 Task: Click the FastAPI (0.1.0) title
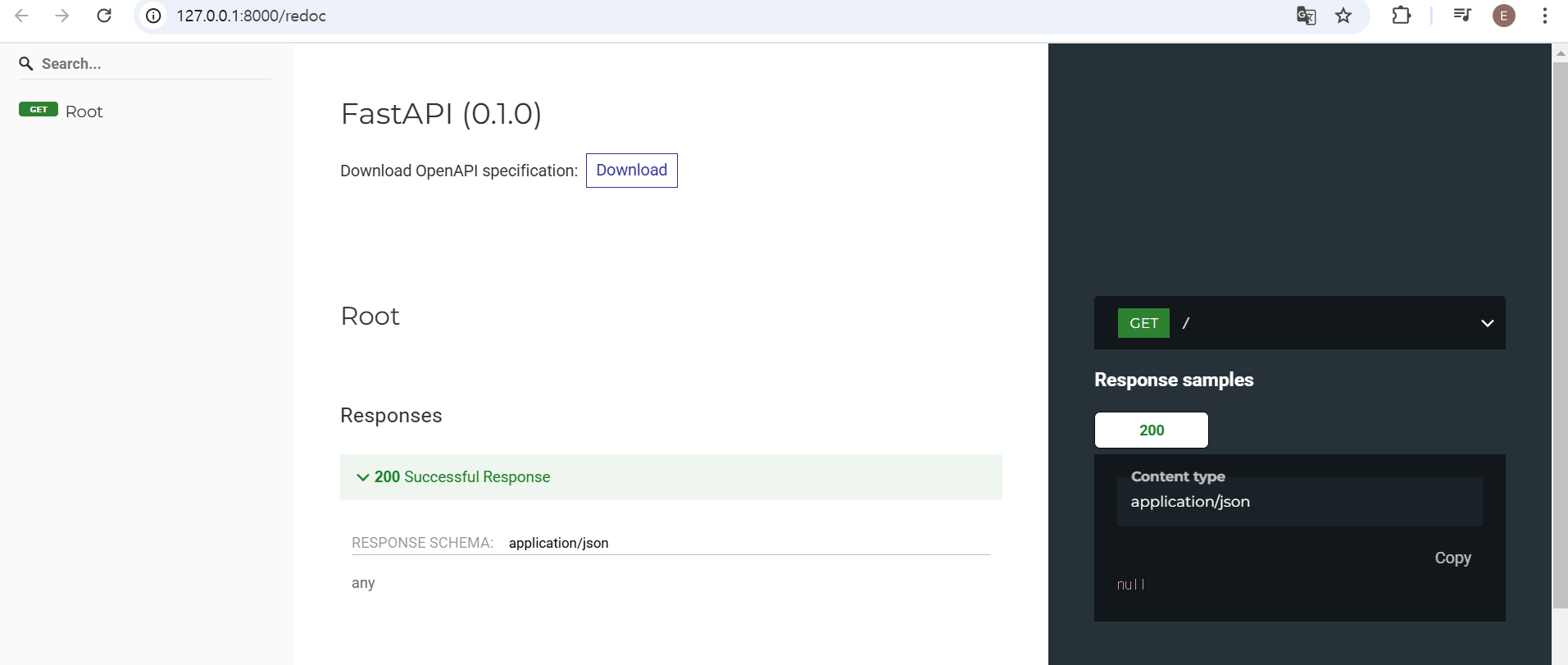(x=441, y=114)
